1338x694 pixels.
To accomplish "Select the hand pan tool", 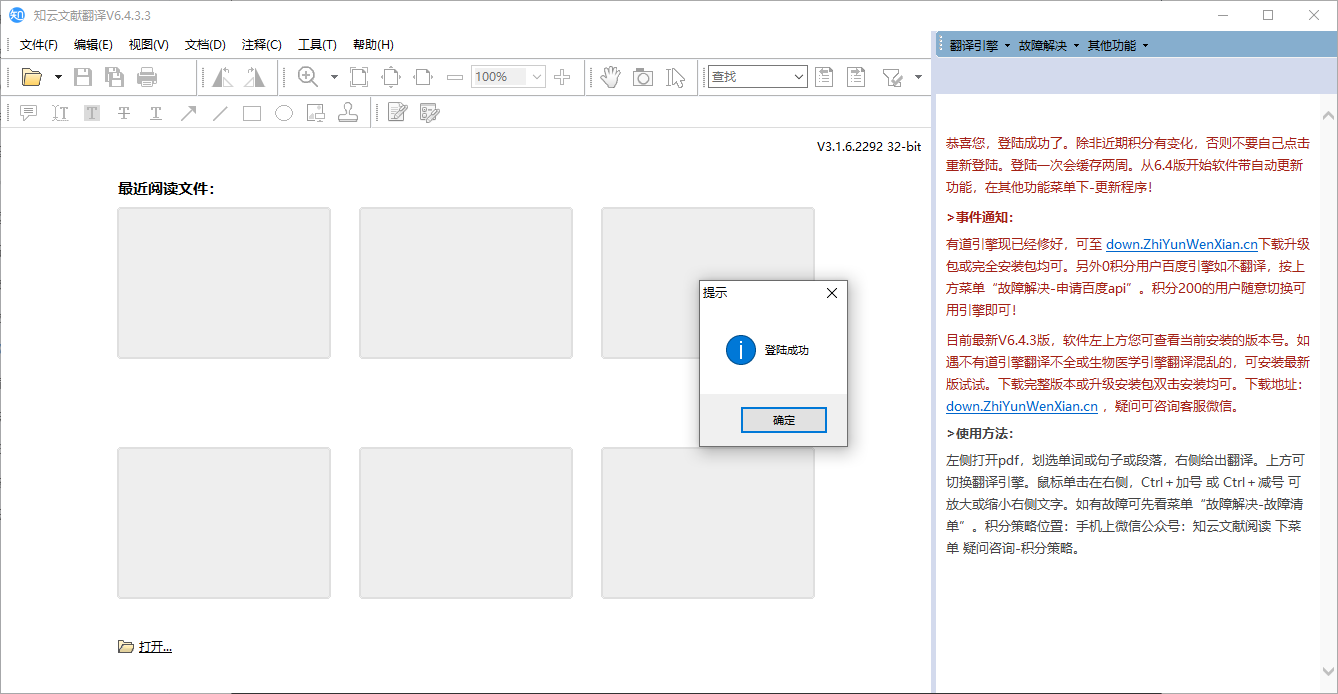I will coord(611,77).
